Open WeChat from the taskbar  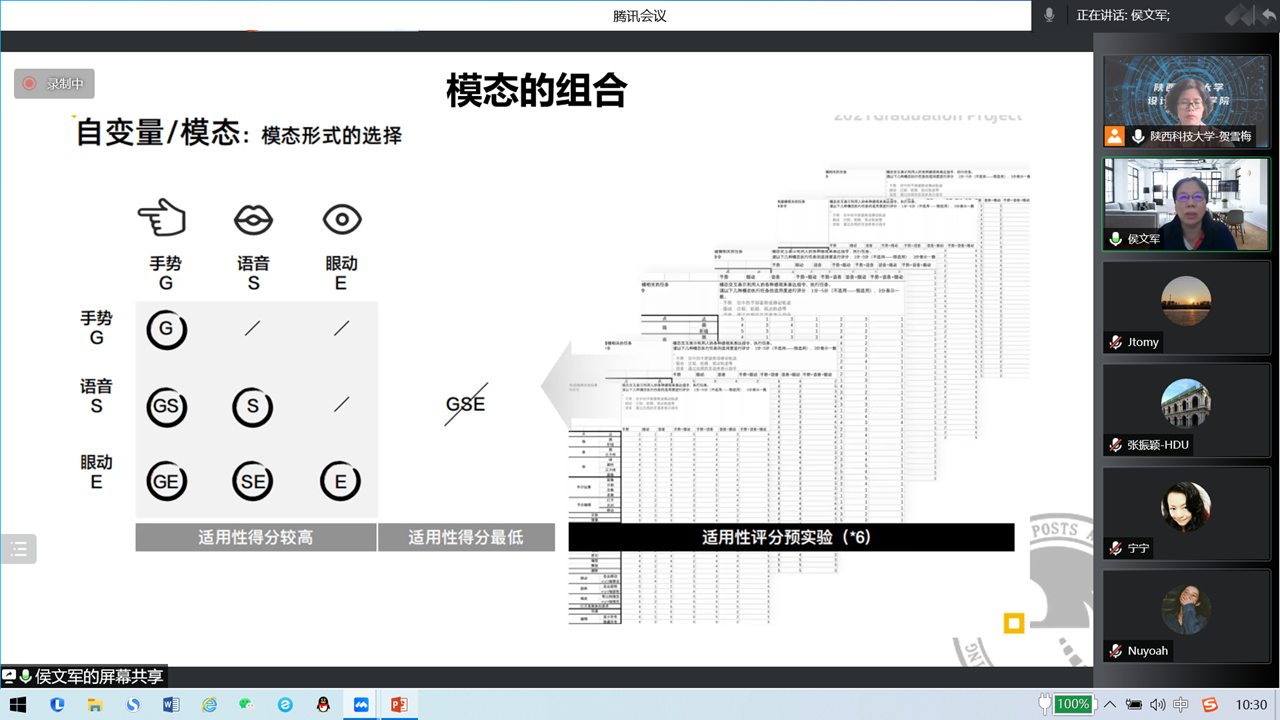247,704
